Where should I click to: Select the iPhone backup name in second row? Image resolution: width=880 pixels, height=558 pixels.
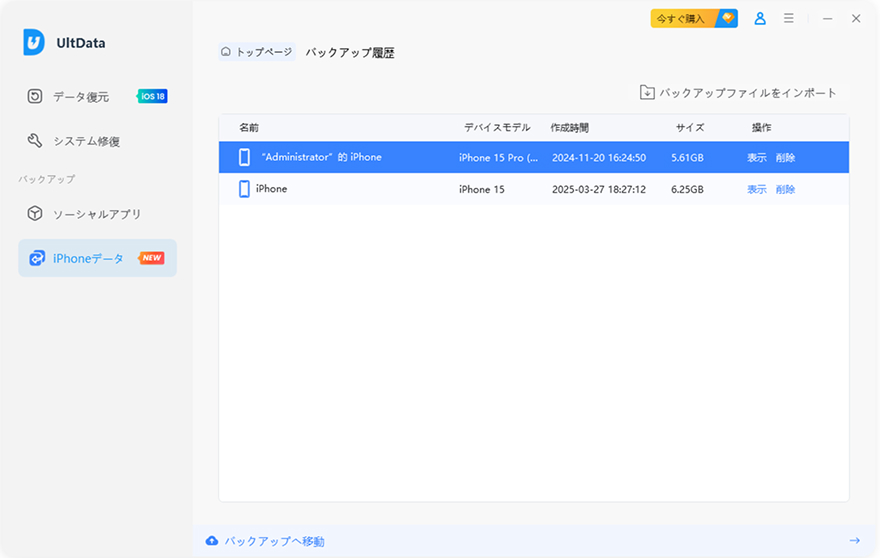pyautogui.click(x=272, y=189)
